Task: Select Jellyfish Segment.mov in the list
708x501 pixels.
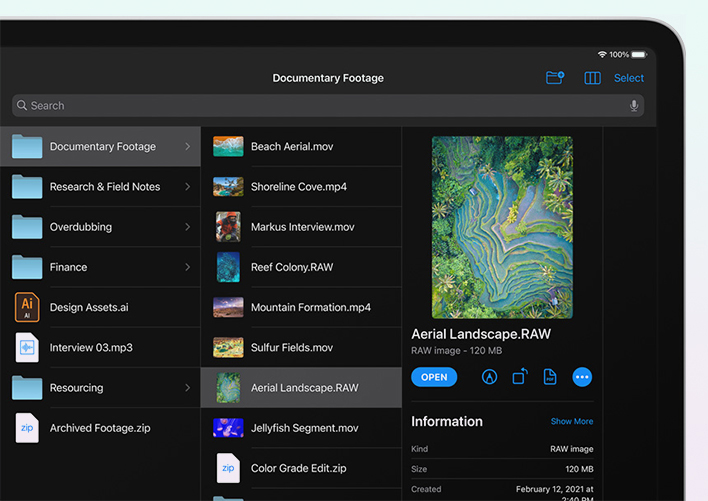Action: click(304, 428)
